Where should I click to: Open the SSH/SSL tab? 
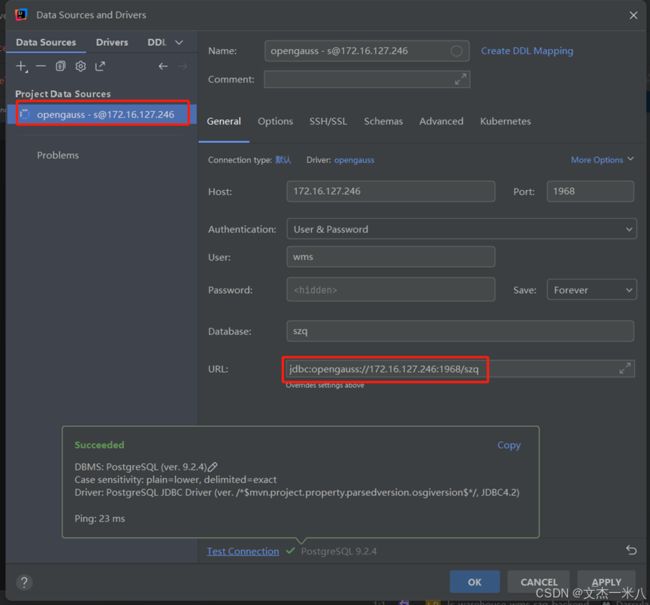point(328,121)
